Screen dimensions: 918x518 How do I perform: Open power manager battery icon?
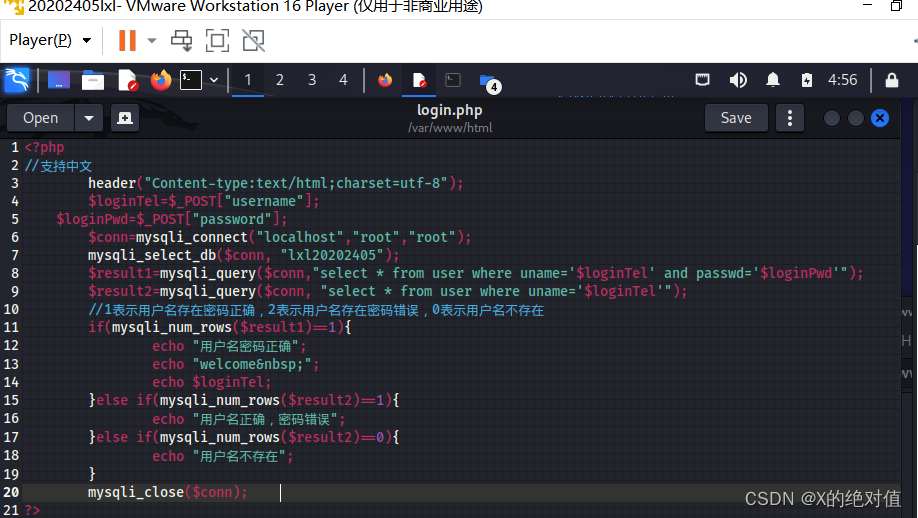click(807, 80)
